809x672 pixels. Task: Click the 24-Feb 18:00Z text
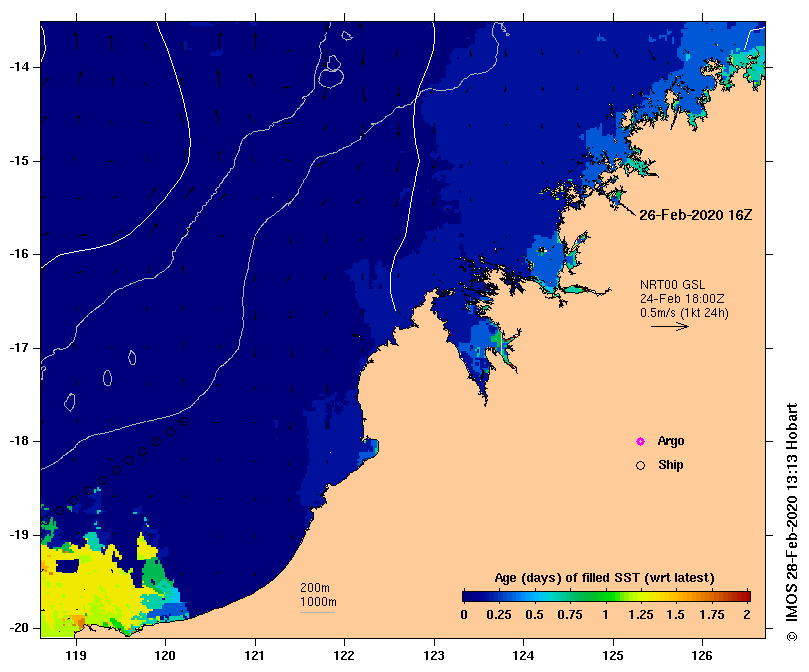click(682, 299)
